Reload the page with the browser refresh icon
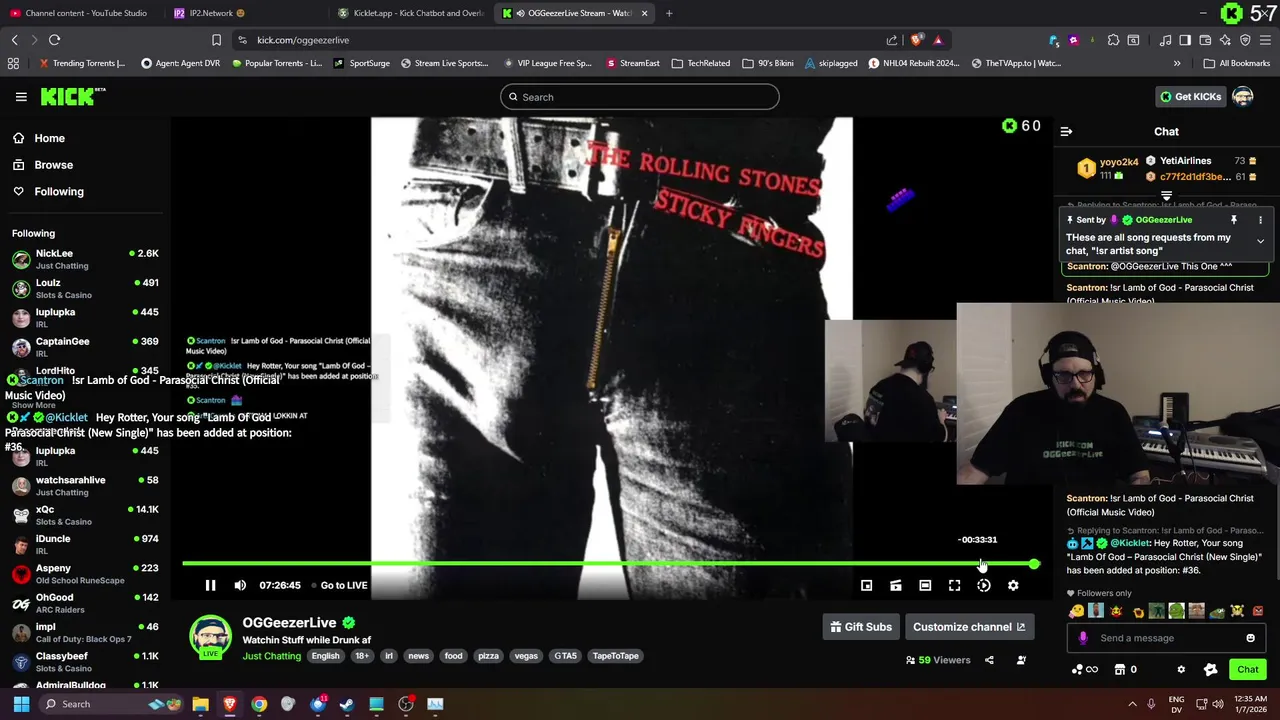This screenshot has height=720, width=1280. click(x=54, y=40)
